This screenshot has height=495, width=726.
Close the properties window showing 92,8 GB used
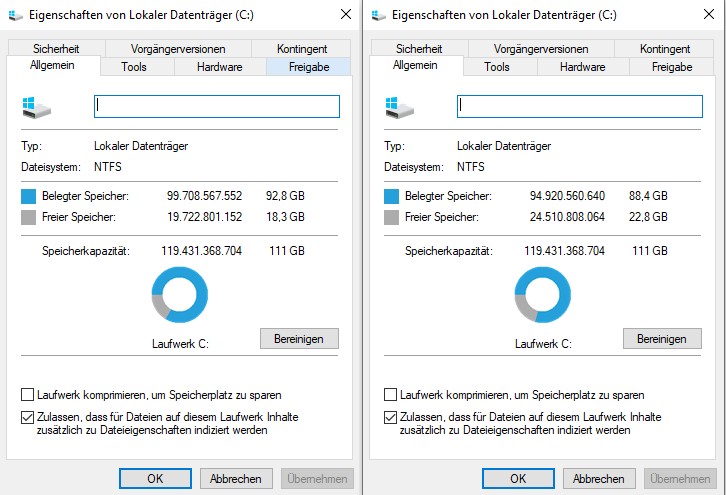(345, 15)
